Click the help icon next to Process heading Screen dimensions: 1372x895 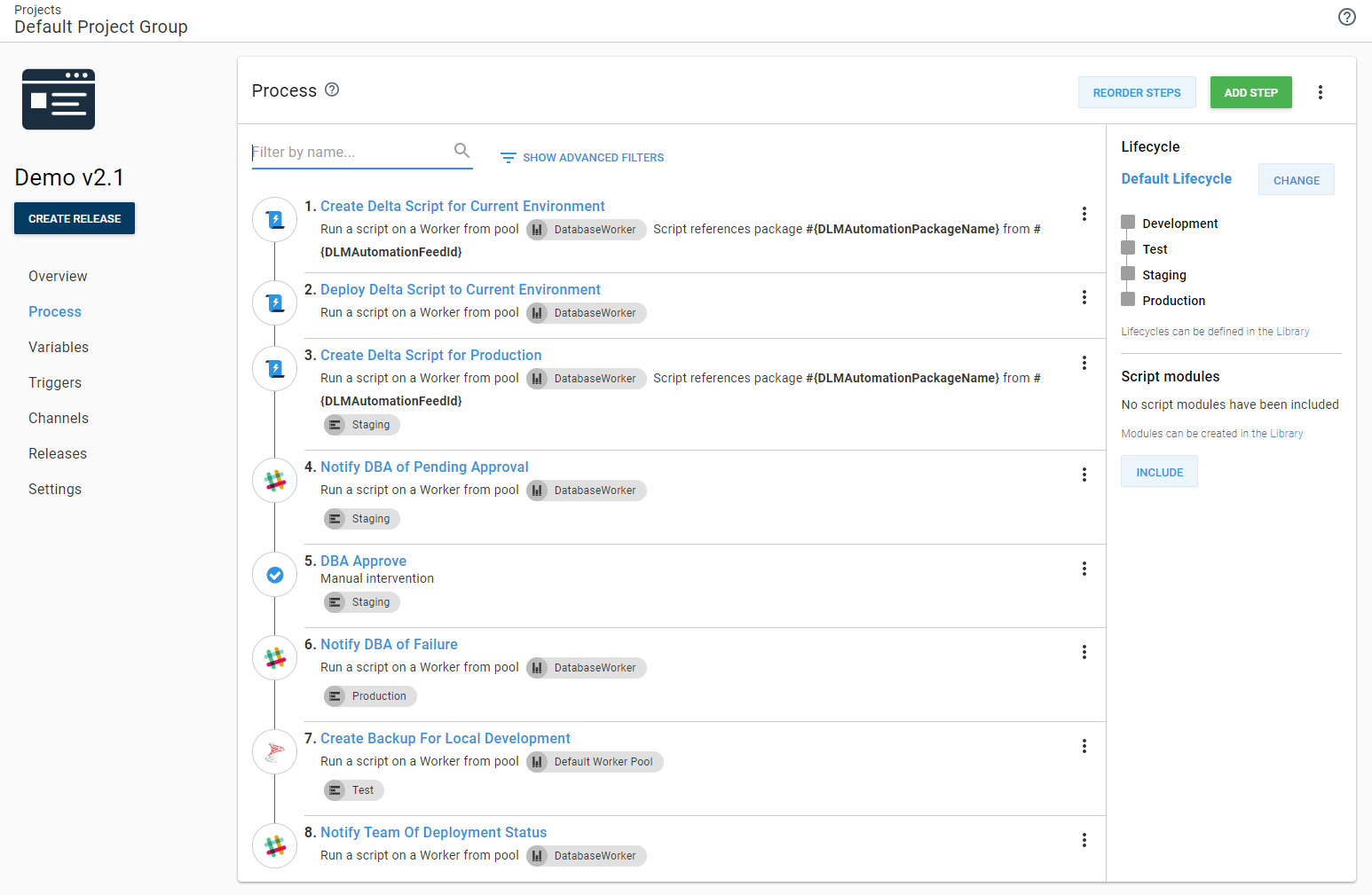point(332,90)
